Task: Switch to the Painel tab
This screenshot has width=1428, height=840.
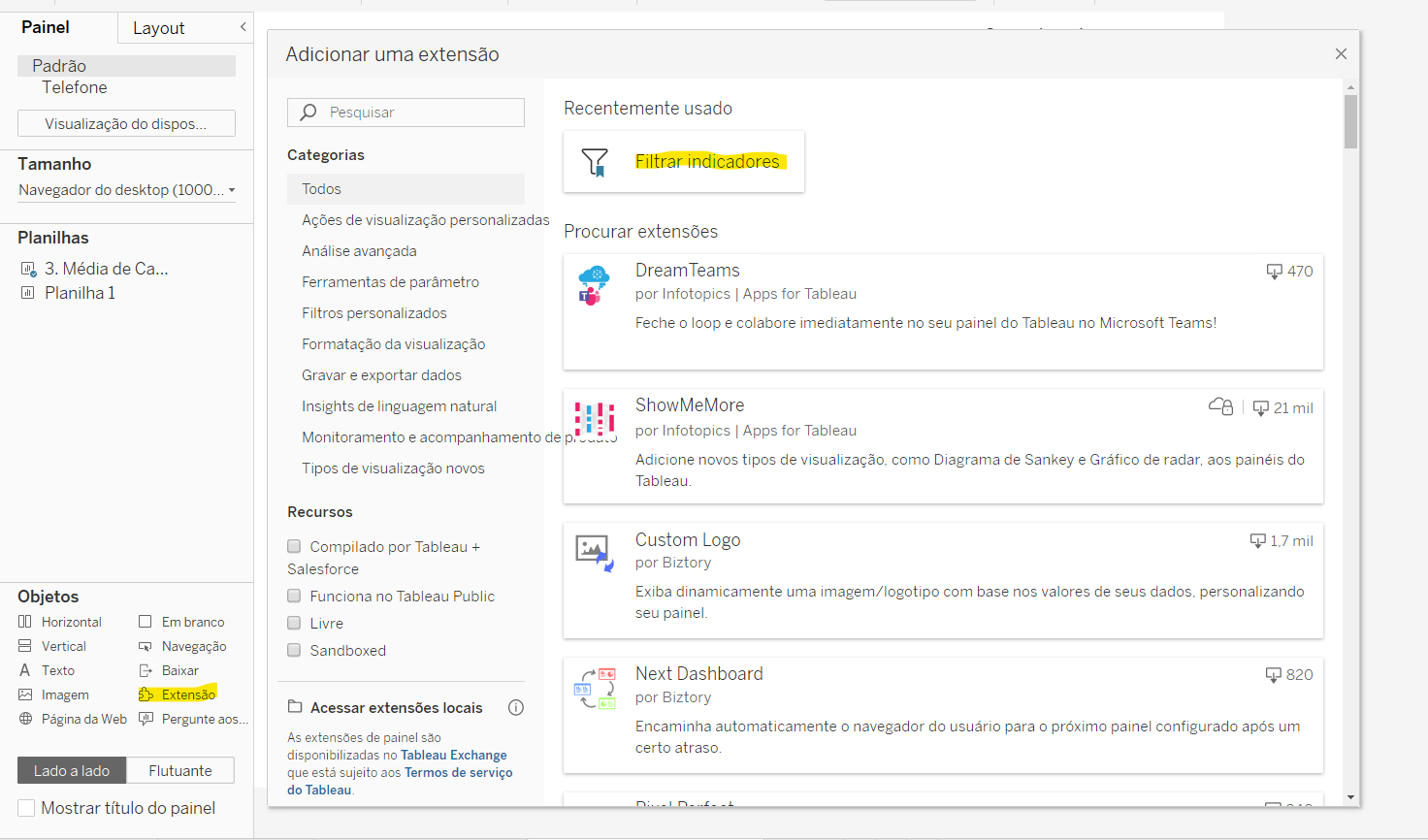Action: tap(46, 27)
